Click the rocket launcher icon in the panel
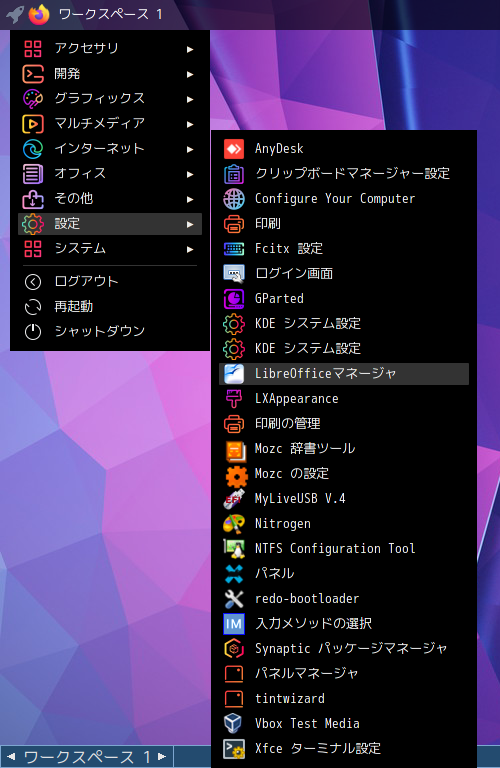 [15, 14]
